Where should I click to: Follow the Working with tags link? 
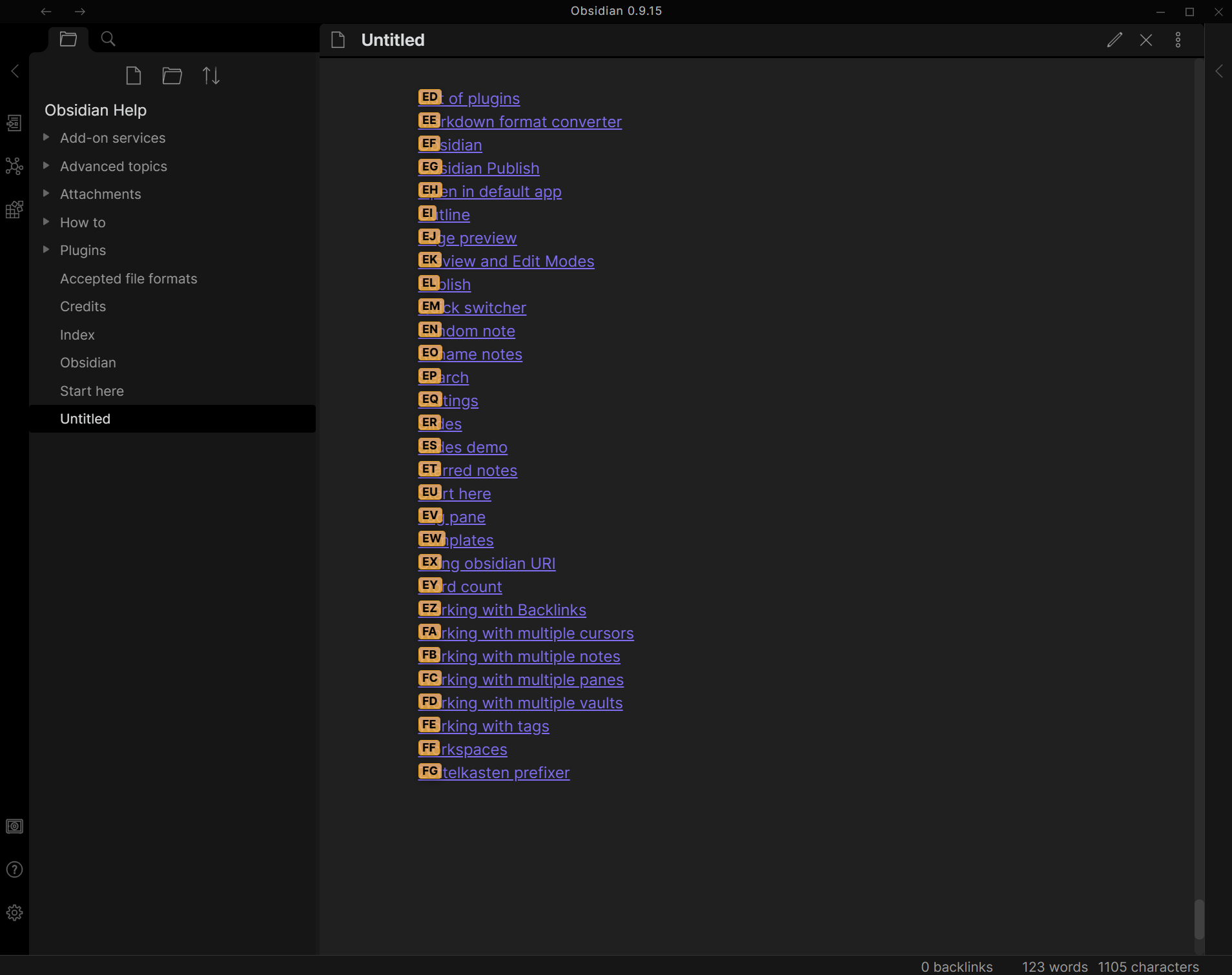click(484, 726)
